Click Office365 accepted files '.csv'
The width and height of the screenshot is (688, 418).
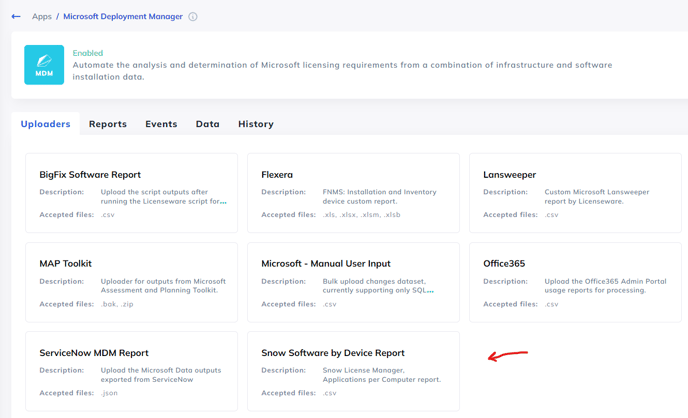[552, 304]
